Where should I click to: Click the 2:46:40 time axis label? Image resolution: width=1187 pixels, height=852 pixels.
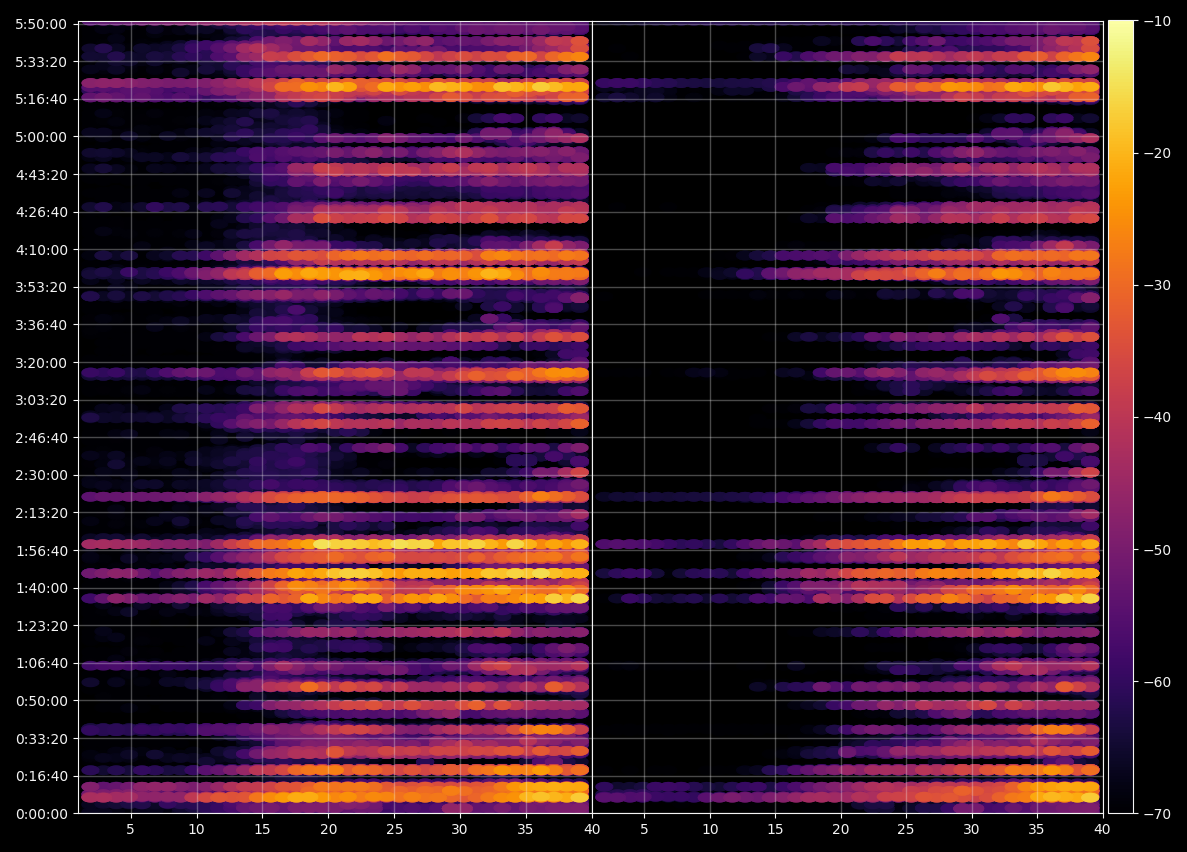pyautogui.click(x=42, y=438)
